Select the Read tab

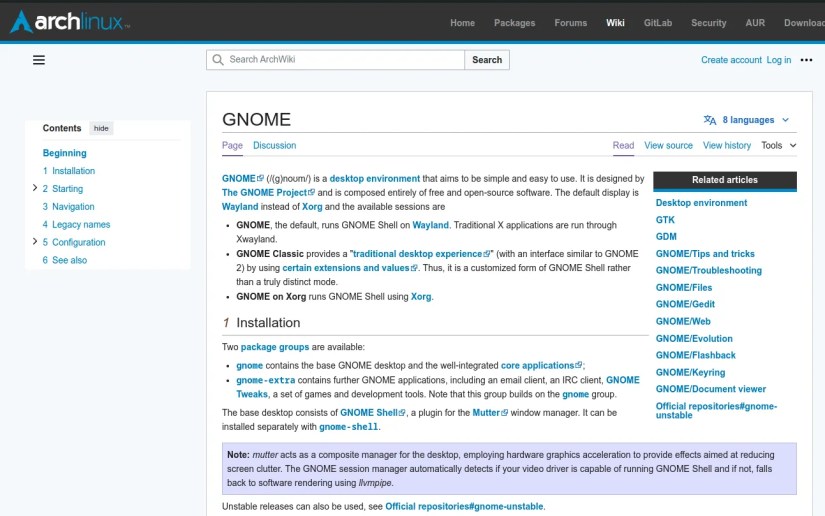623,145
